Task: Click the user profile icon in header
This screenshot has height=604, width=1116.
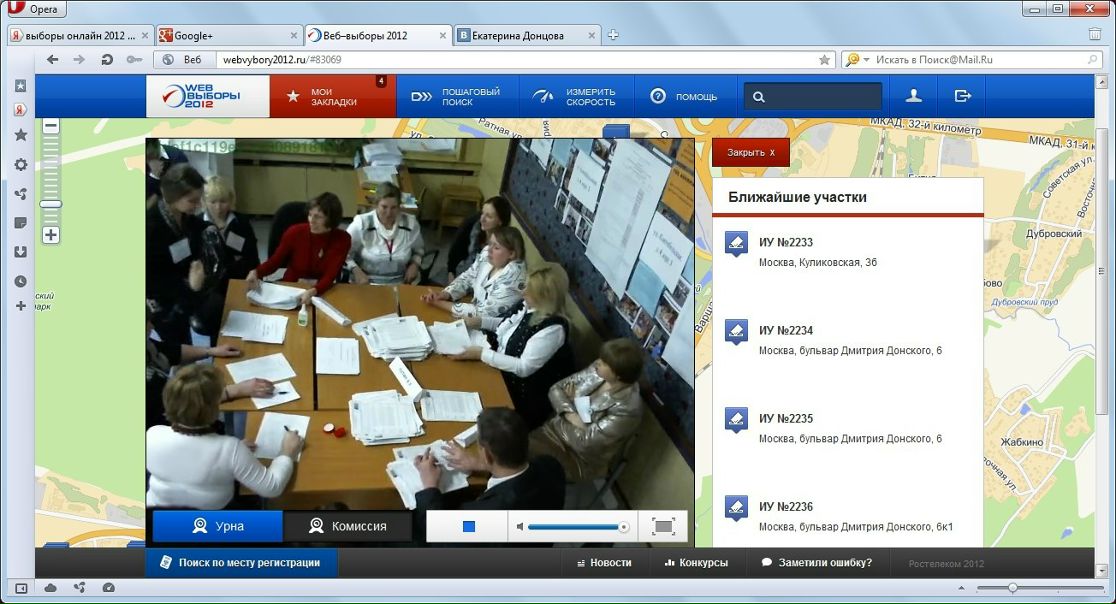Action: pos(913,97)
